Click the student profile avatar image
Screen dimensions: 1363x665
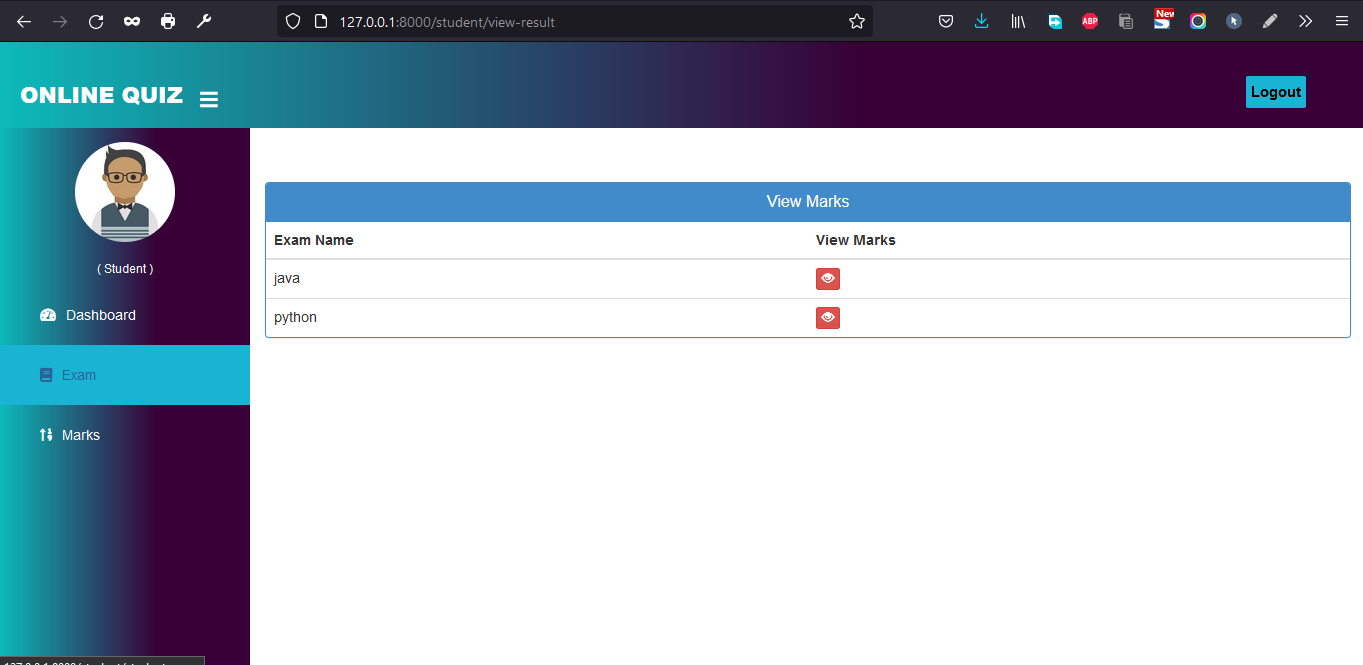(x=124, y=191)
